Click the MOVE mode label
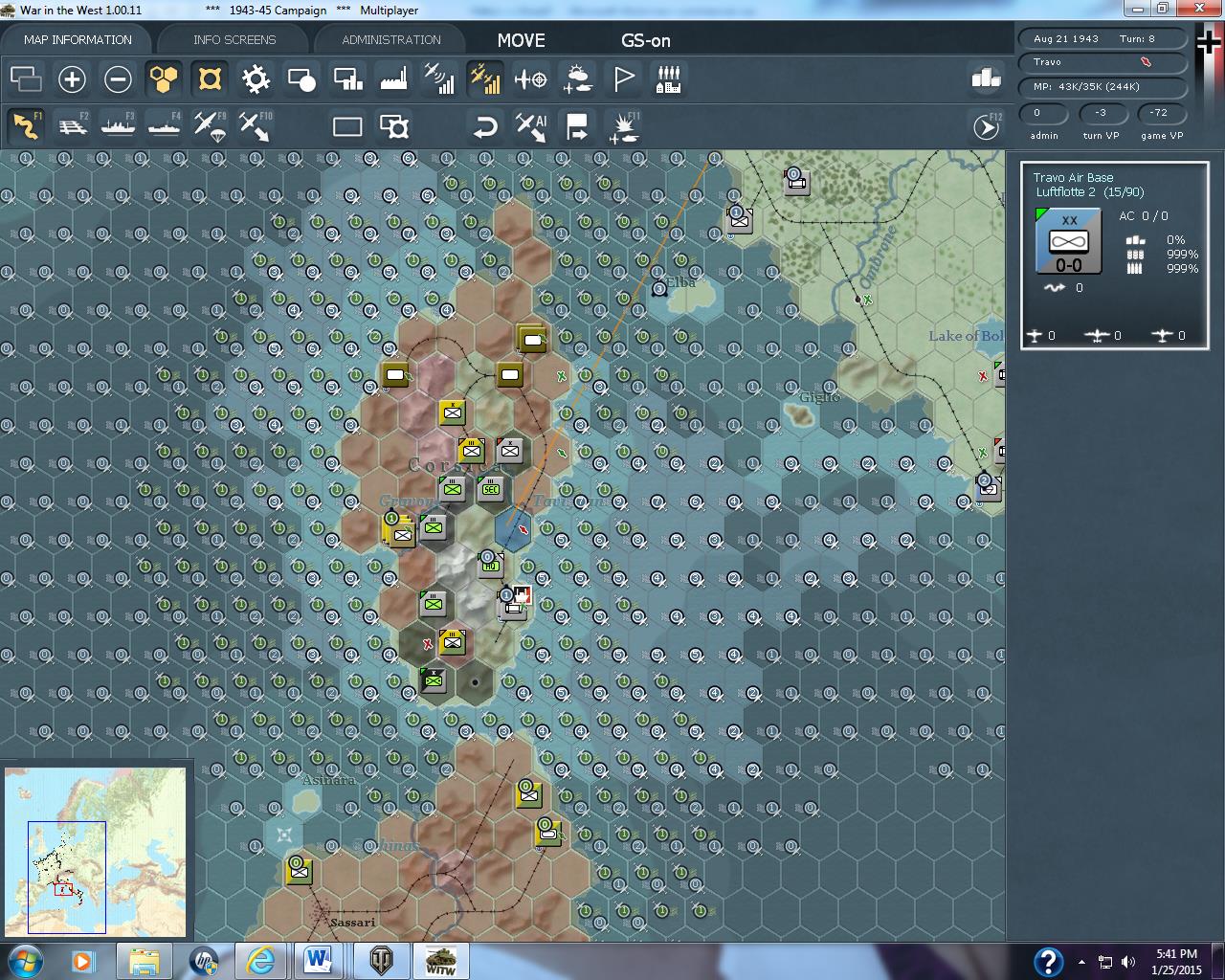This screenshot has width=1225, height=980. pyautogui.click(x=522, y=40)
